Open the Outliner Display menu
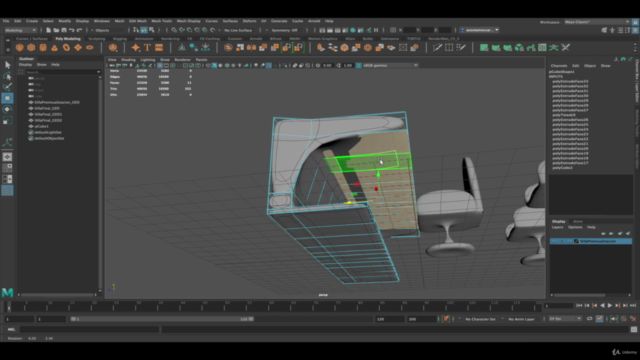This screenshot has width=640, height=360. pyautogui.click(x=25, y=64)
